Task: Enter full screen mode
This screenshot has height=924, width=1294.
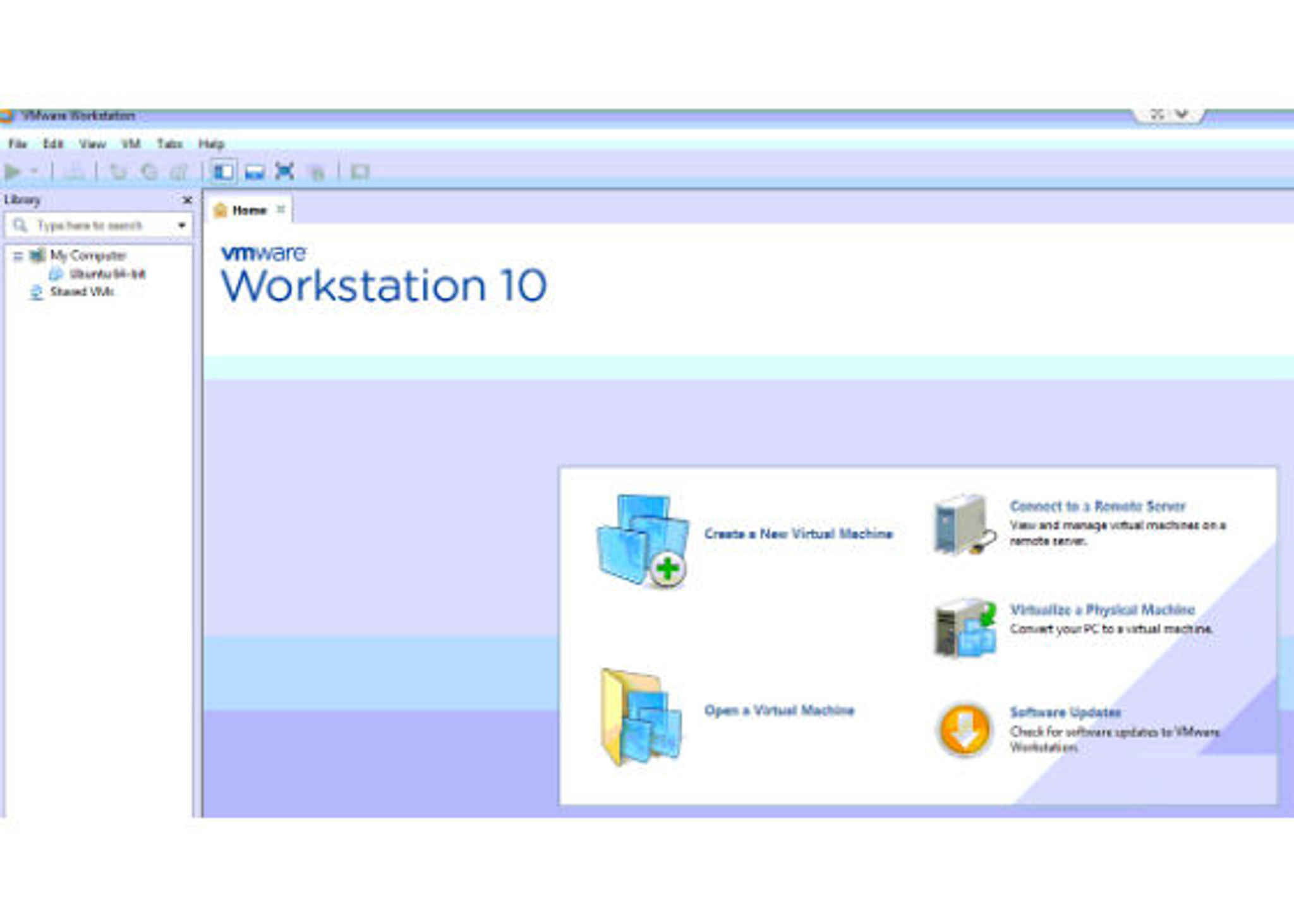Action: tap(285, 171)
